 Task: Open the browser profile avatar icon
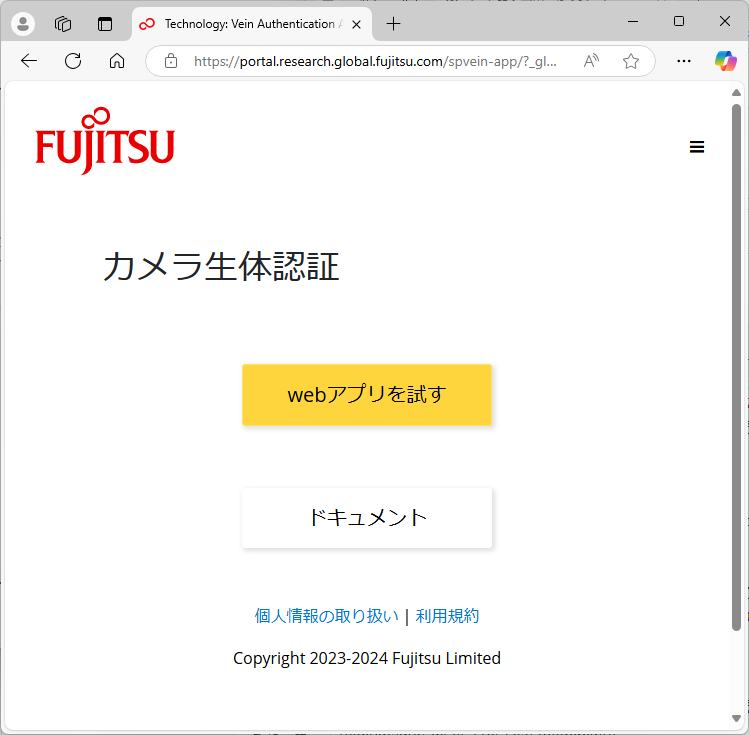[x=23, y=23]
